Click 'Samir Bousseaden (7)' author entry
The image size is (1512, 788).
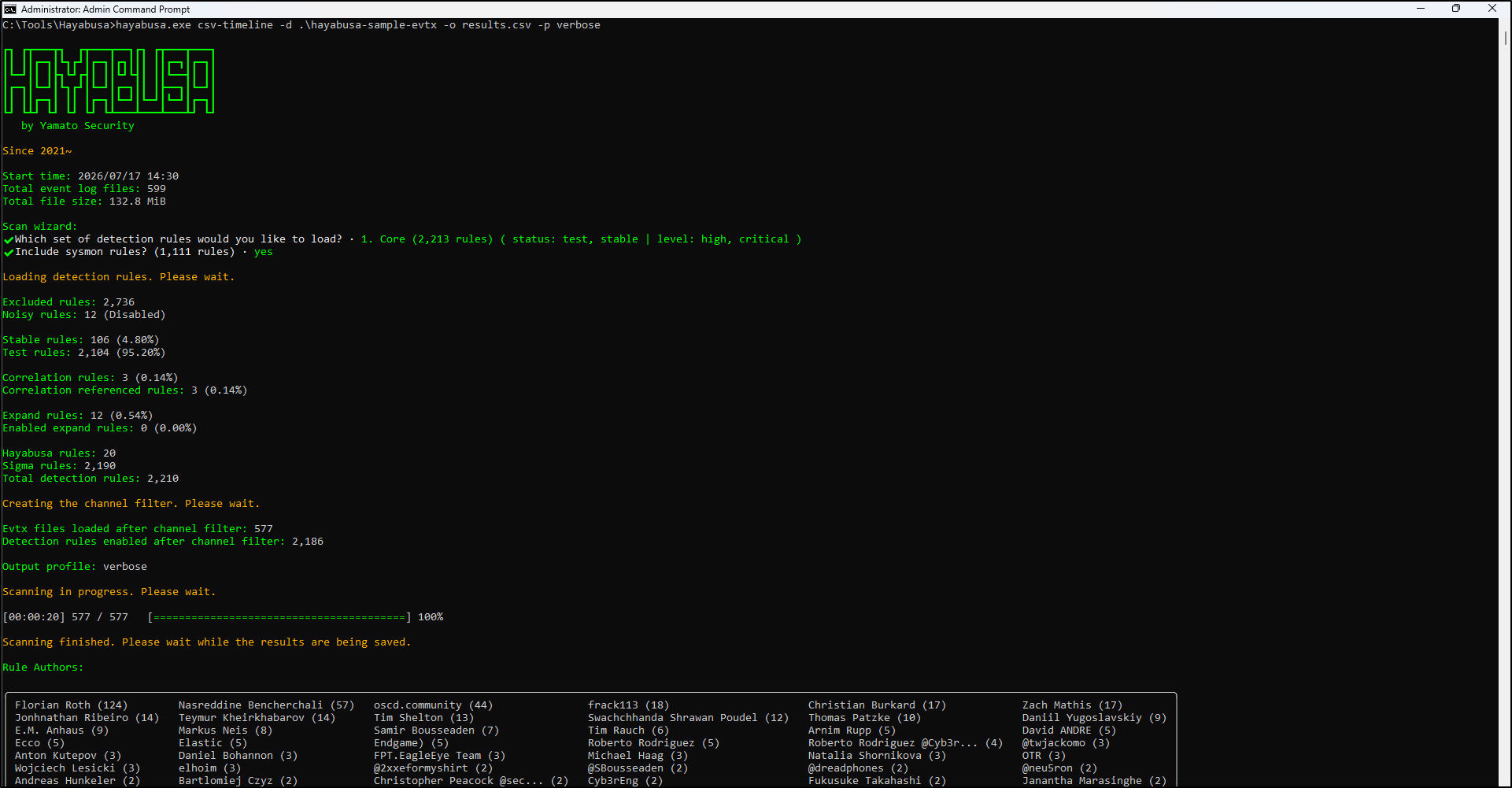[437, 731]
